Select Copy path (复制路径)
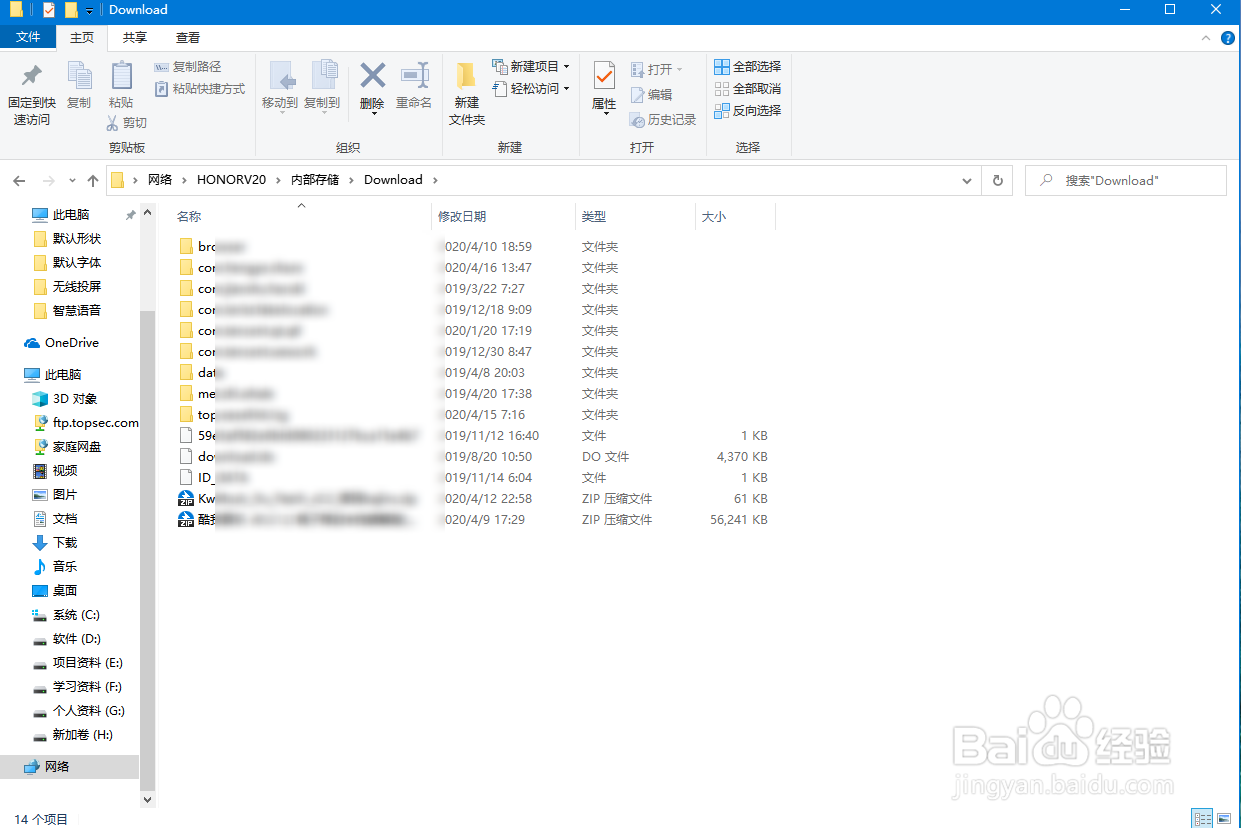The width and height of the screenshot is (1241, 828). [188, 67]
